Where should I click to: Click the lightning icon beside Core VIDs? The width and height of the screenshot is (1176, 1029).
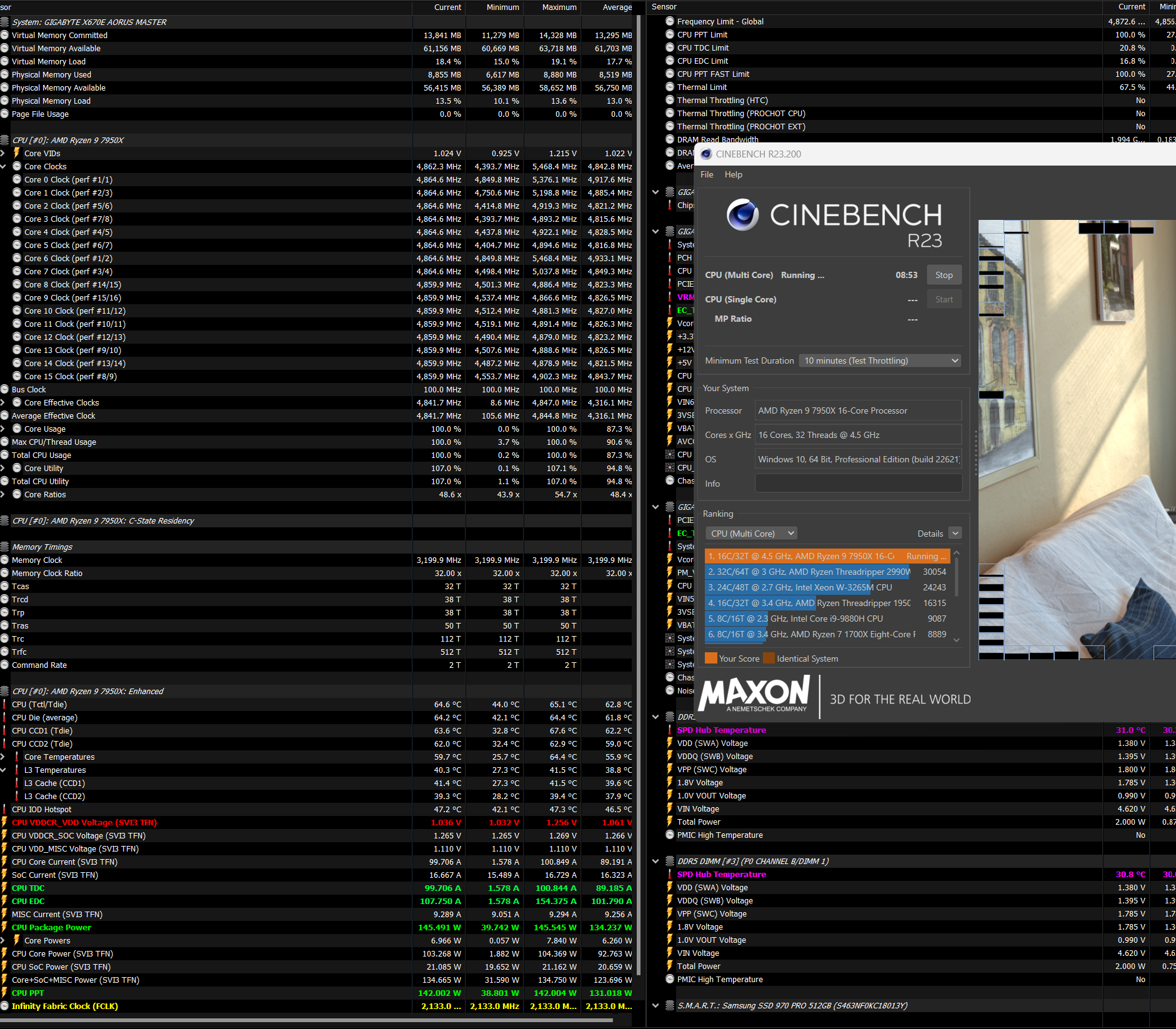click(17, 154)
